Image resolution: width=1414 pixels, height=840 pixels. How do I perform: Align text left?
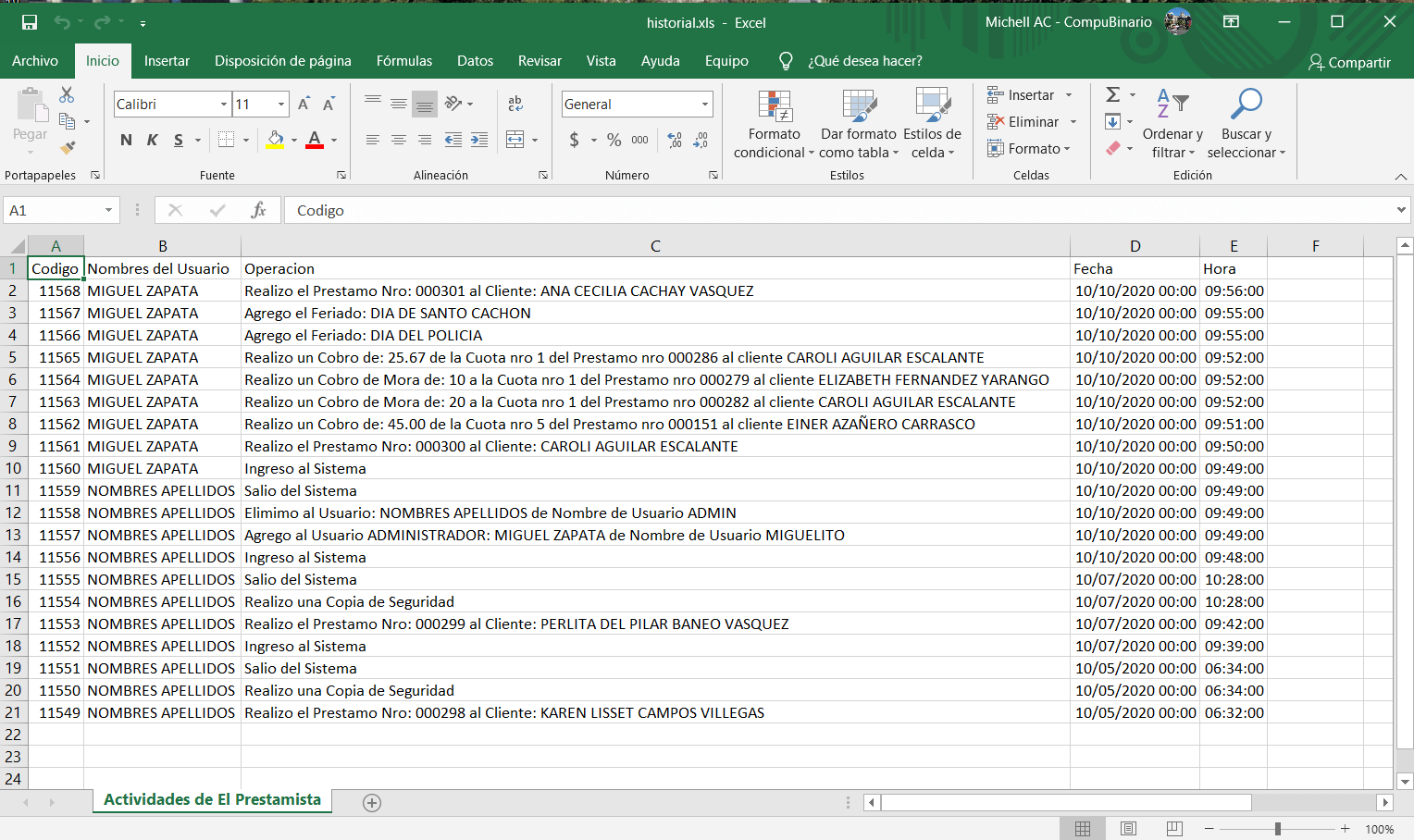click(372, 140)
